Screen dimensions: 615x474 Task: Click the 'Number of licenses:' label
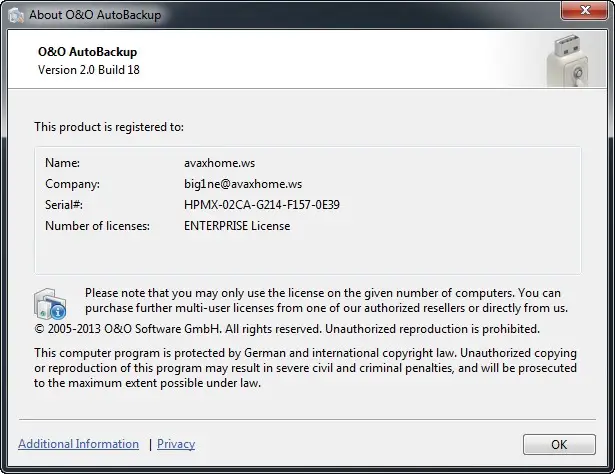97,226
